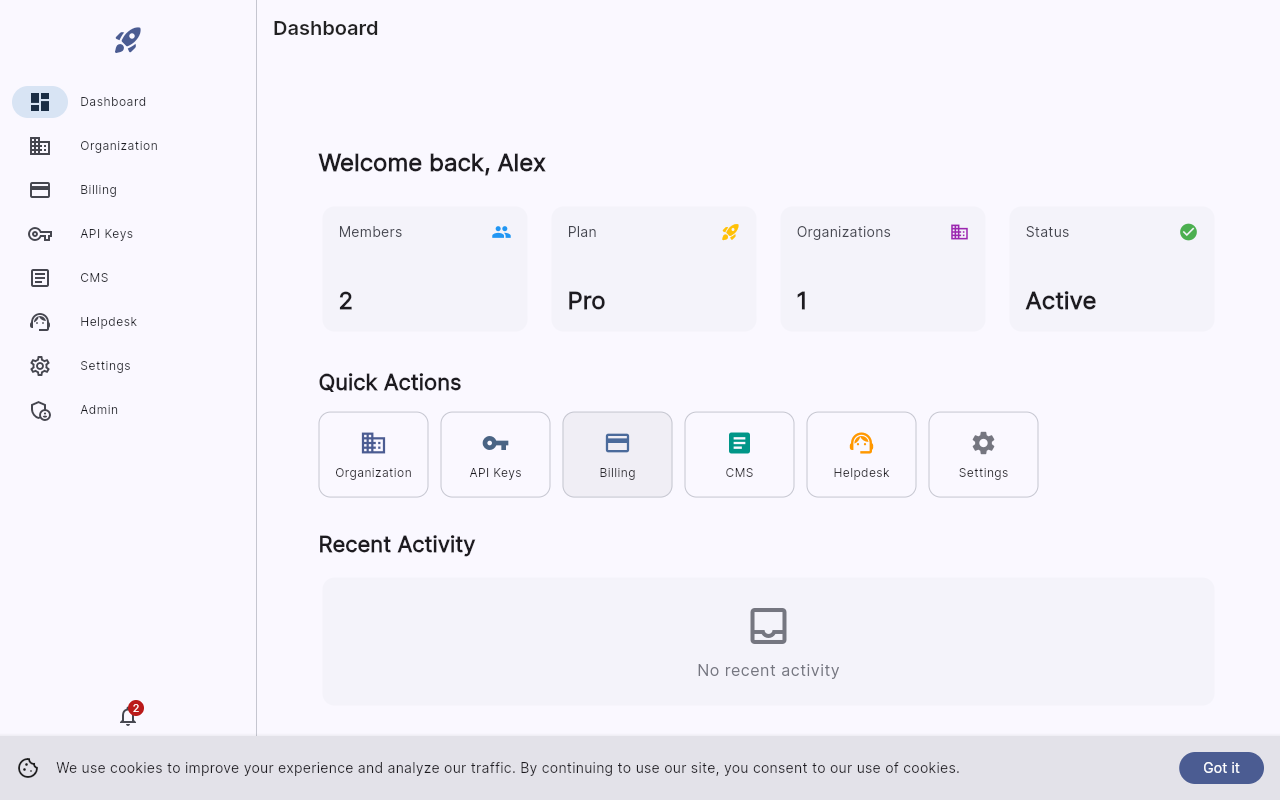The height and width of the screenshot is (800, 1280).
Task: Click the notification bell at sidebar bottom
Action: pos(127,717)
